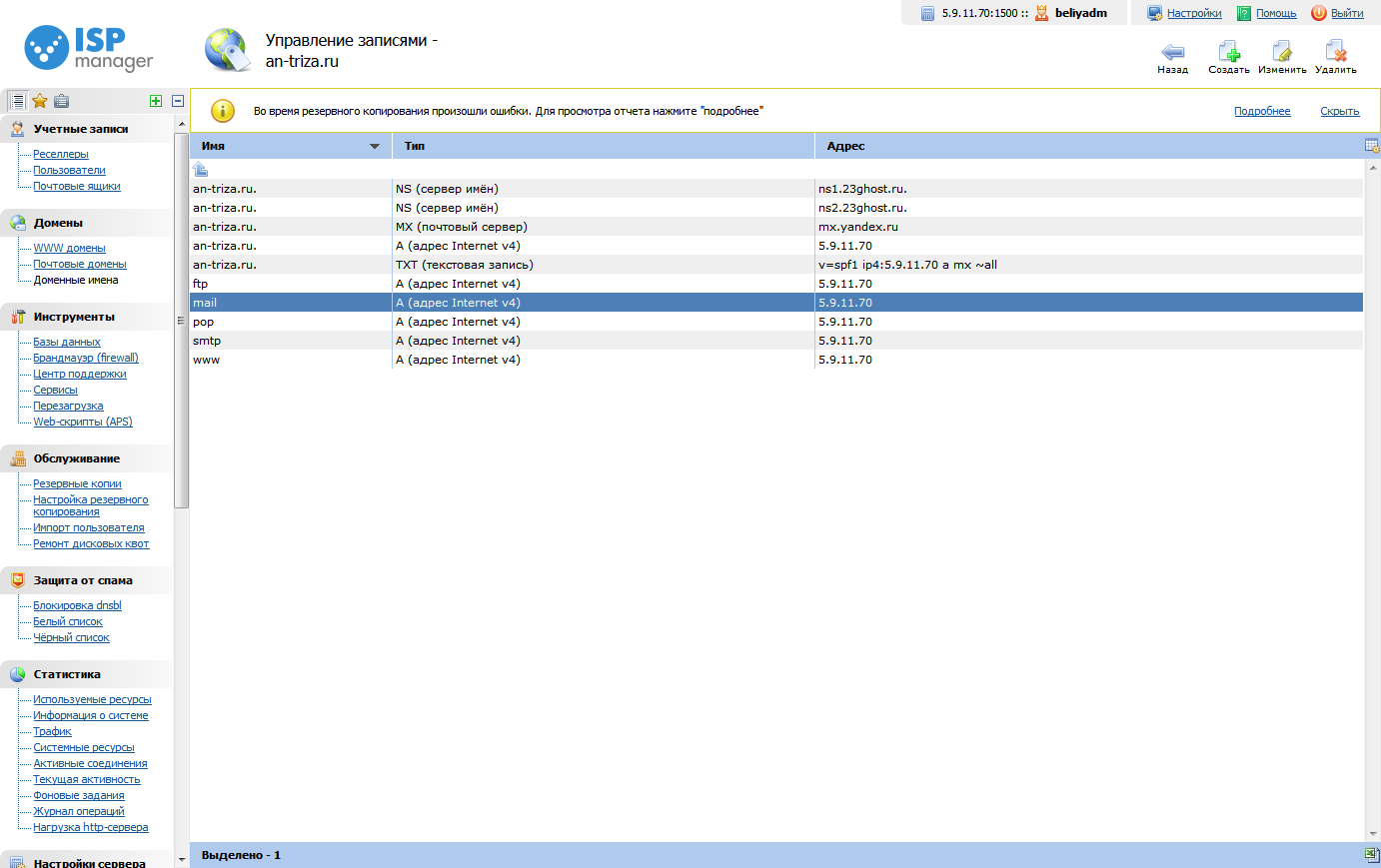This screenshot has width=1381, height=868.
Task: Collapse all sidebar sections with blue minus
Action: click(178, 101)
